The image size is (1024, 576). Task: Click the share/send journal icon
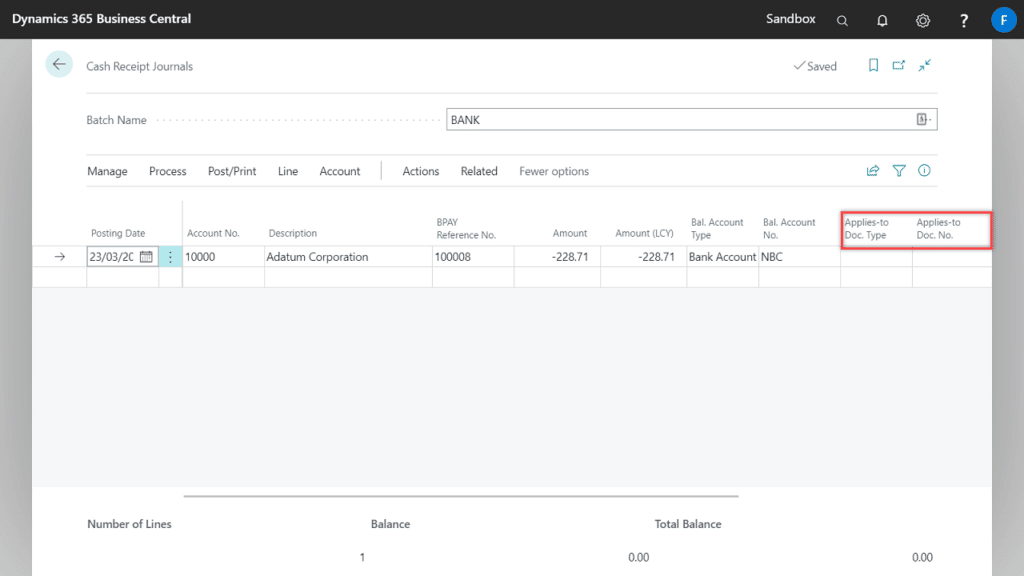coord(872,170)
